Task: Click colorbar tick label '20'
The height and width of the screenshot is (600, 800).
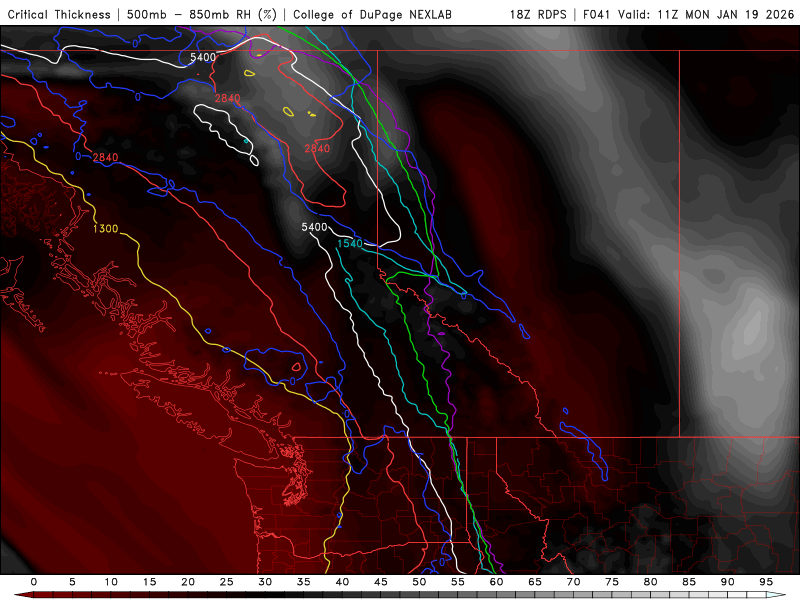Action: pos(188,582)
